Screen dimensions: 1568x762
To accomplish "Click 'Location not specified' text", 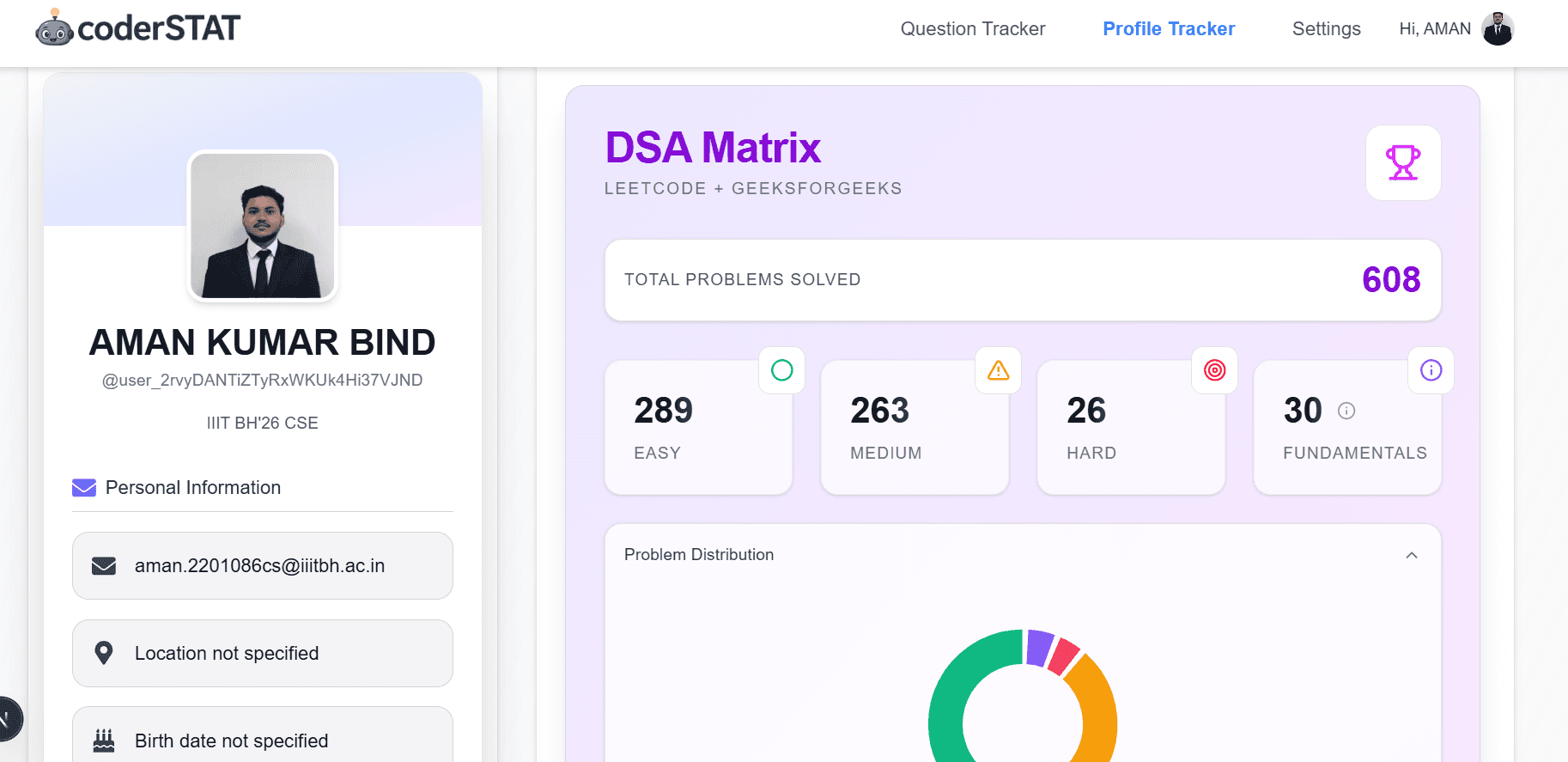I will (x=227, y=654).
